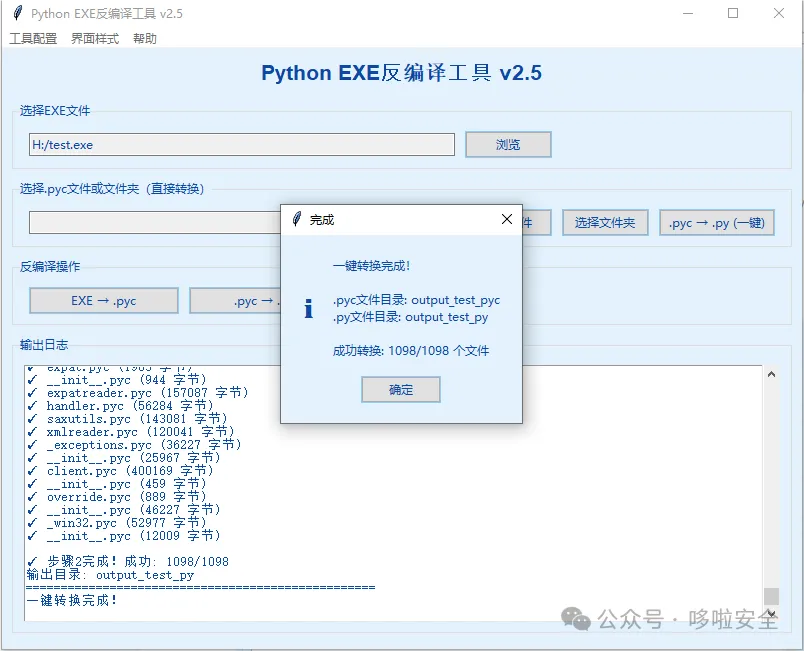
Task: Close the 完成 dialog with X
Action: 507,219
